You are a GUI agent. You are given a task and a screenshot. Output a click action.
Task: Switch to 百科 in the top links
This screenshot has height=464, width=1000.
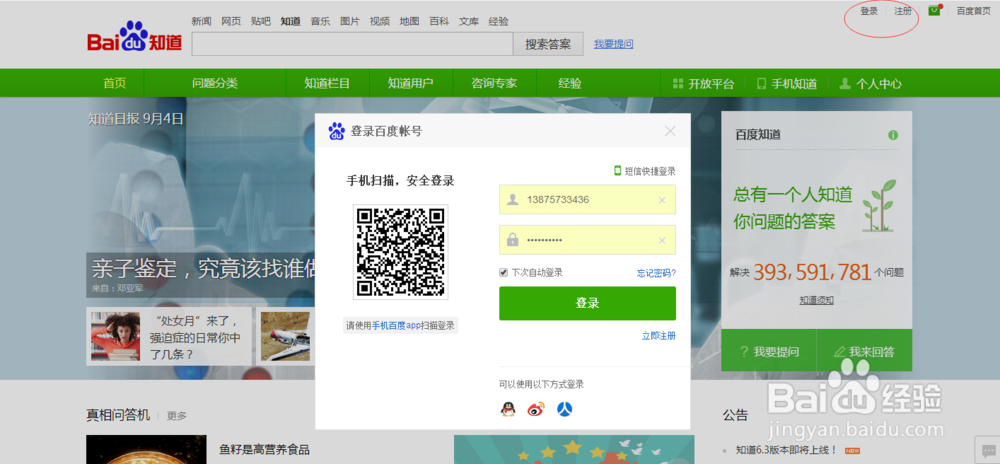coord(439,21)
